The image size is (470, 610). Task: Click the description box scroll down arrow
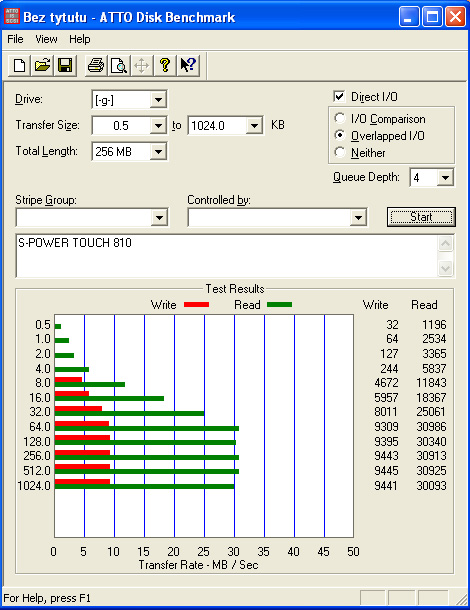point(446,268)
